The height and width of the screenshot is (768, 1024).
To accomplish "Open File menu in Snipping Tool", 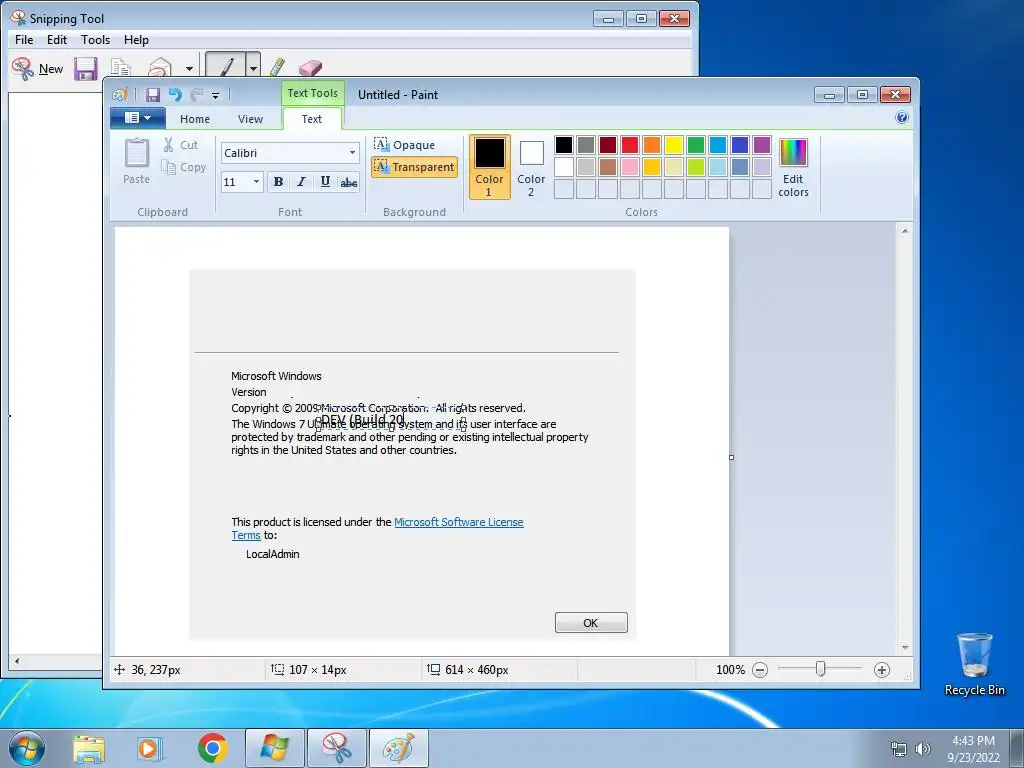I will [x=24, y=40].
